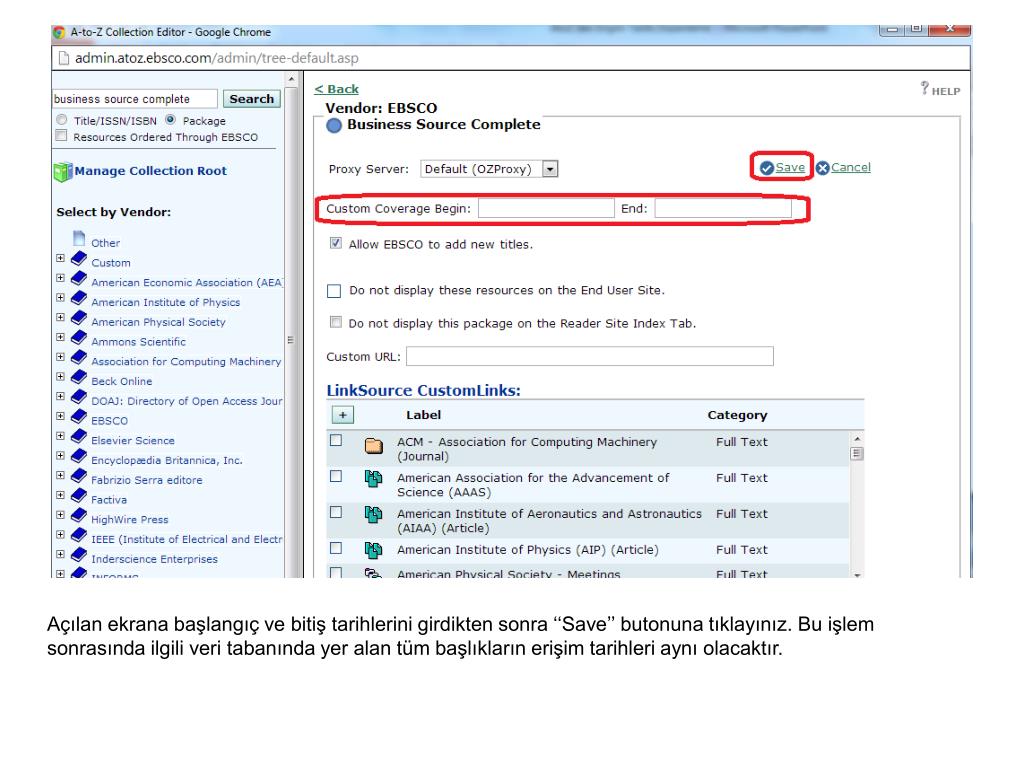Expand the DOAJ Directory of Open Access node
This screenshot has width=1024, height=768.
60,397
